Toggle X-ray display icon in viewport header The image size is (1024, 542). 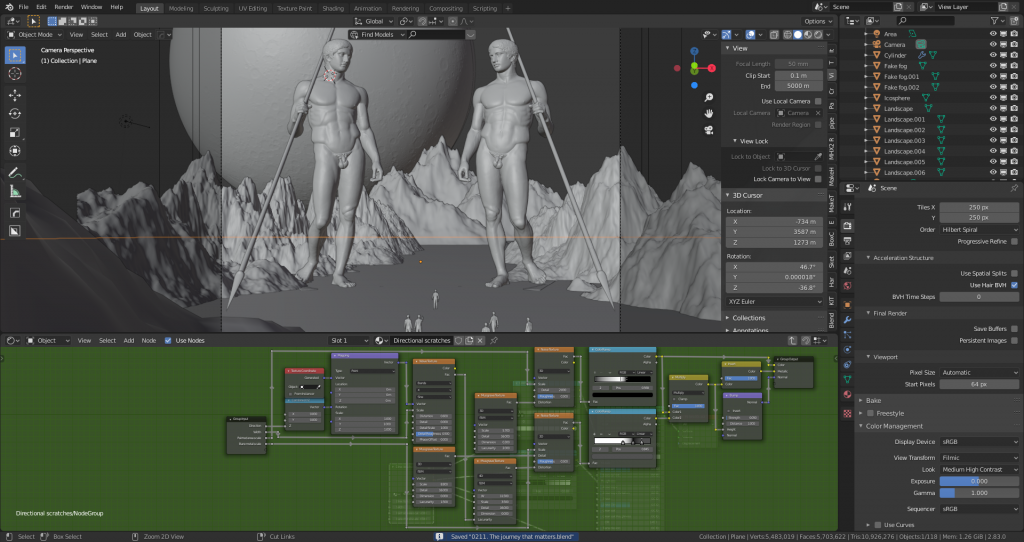pos(774,35)
